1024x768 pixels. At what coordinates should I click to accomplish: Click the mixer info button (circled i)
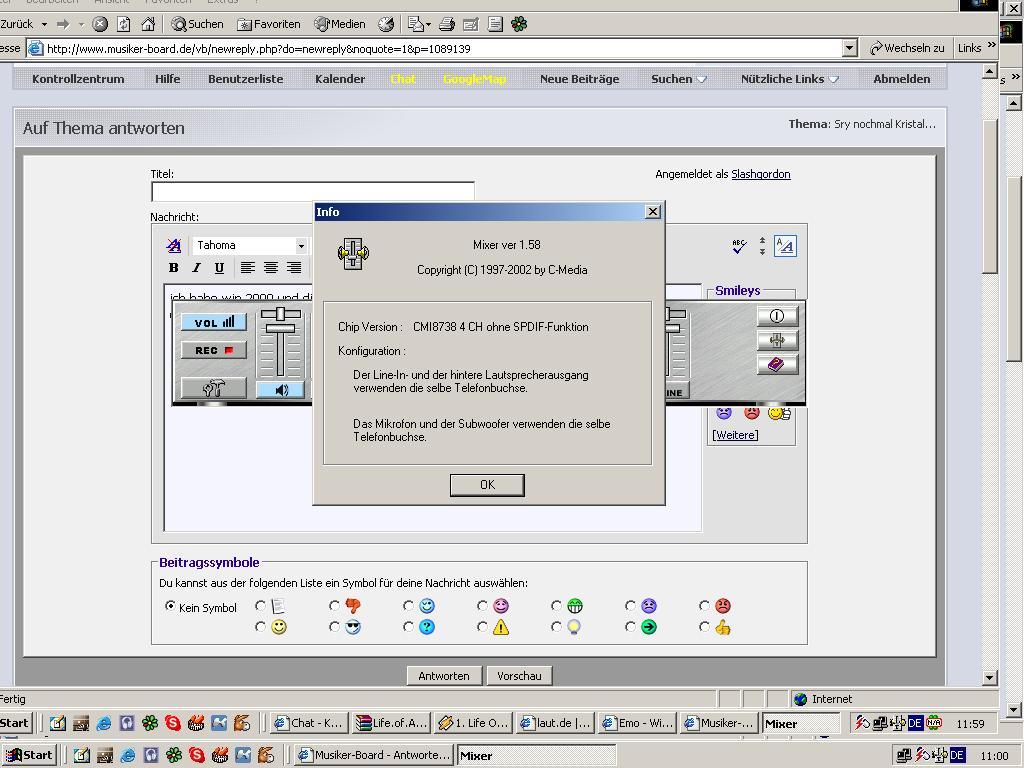pos(777,316)
